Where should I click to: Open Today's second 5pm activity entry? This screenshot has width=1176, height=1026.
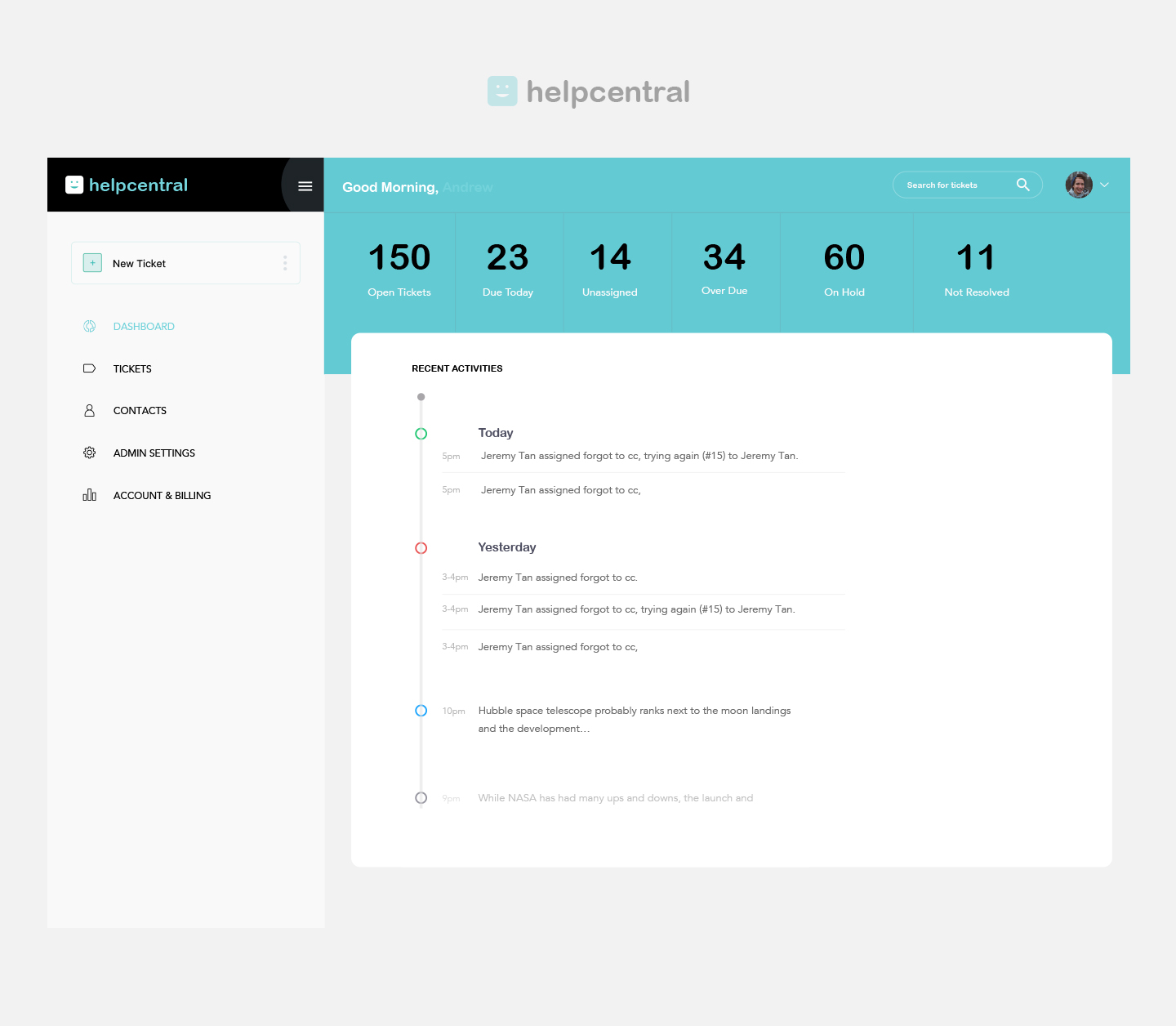pos(561,490)
